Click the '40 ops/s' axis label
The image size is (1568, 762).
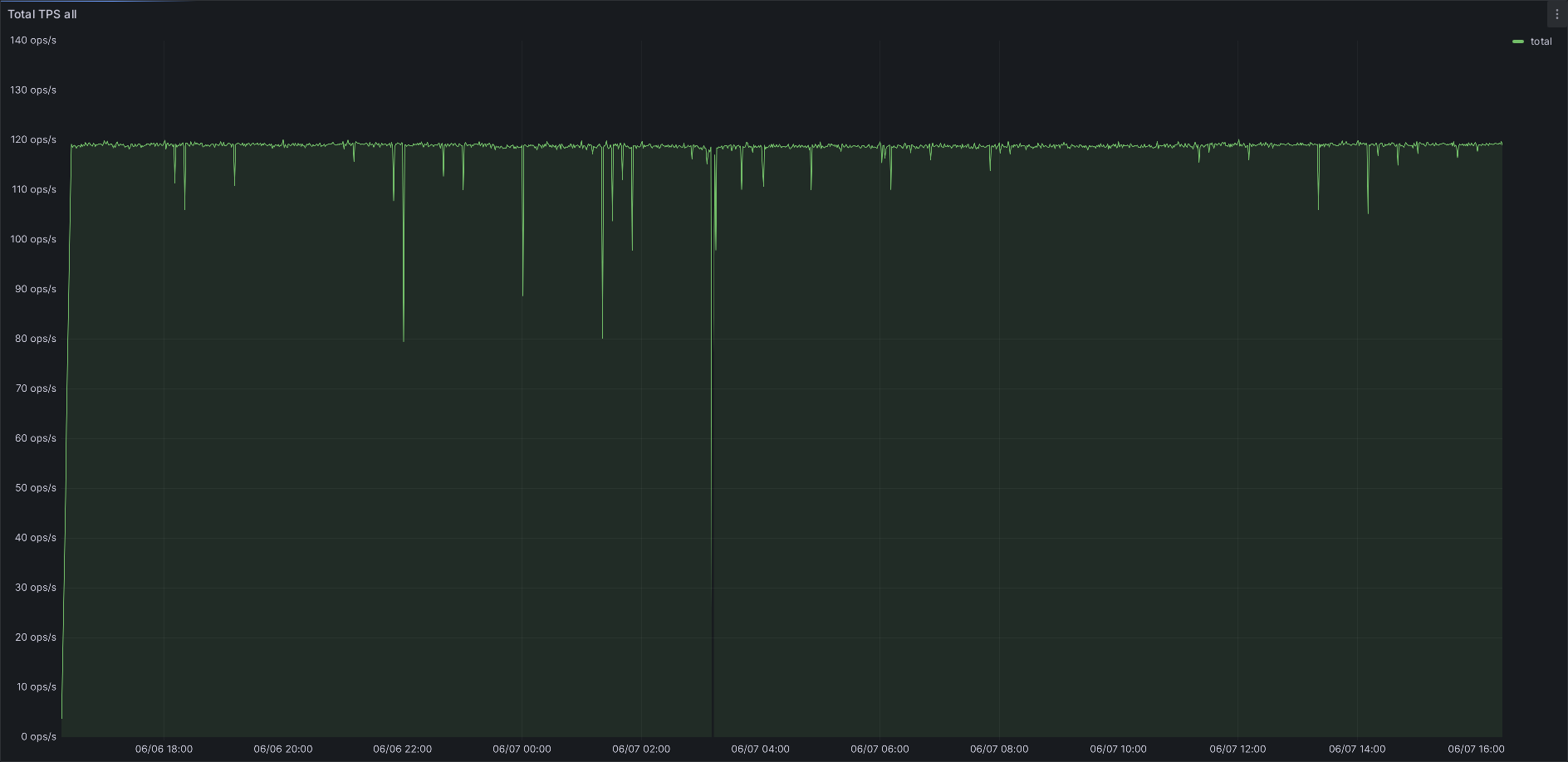(x=36, y=538)
